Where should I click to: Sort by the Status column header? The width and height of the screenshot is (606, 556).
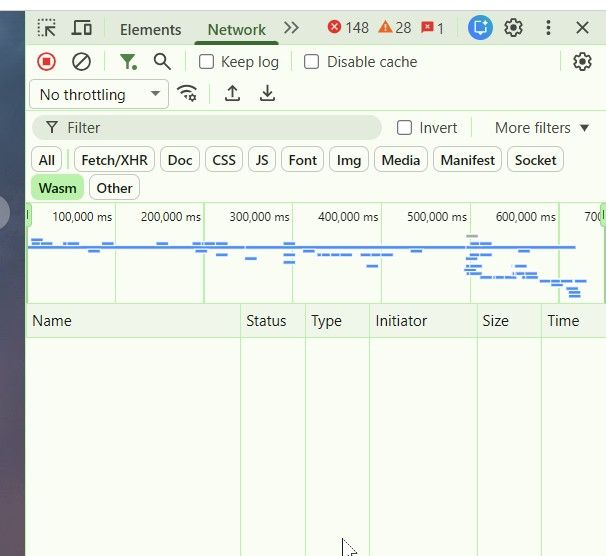coord(273,321)
